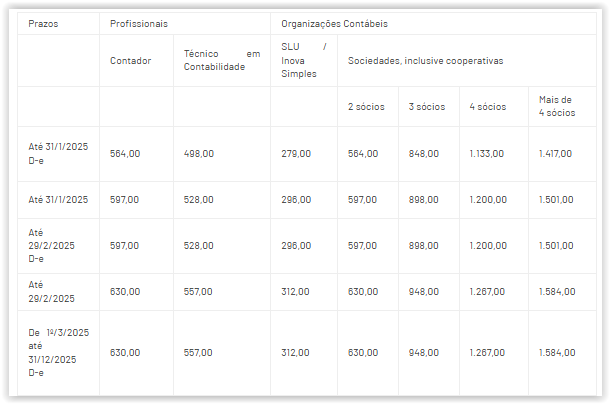The height and width of the screenshot is (404, 610).
Task: Select the Até 31/1/2025 D-e row label
Action: 58,153
